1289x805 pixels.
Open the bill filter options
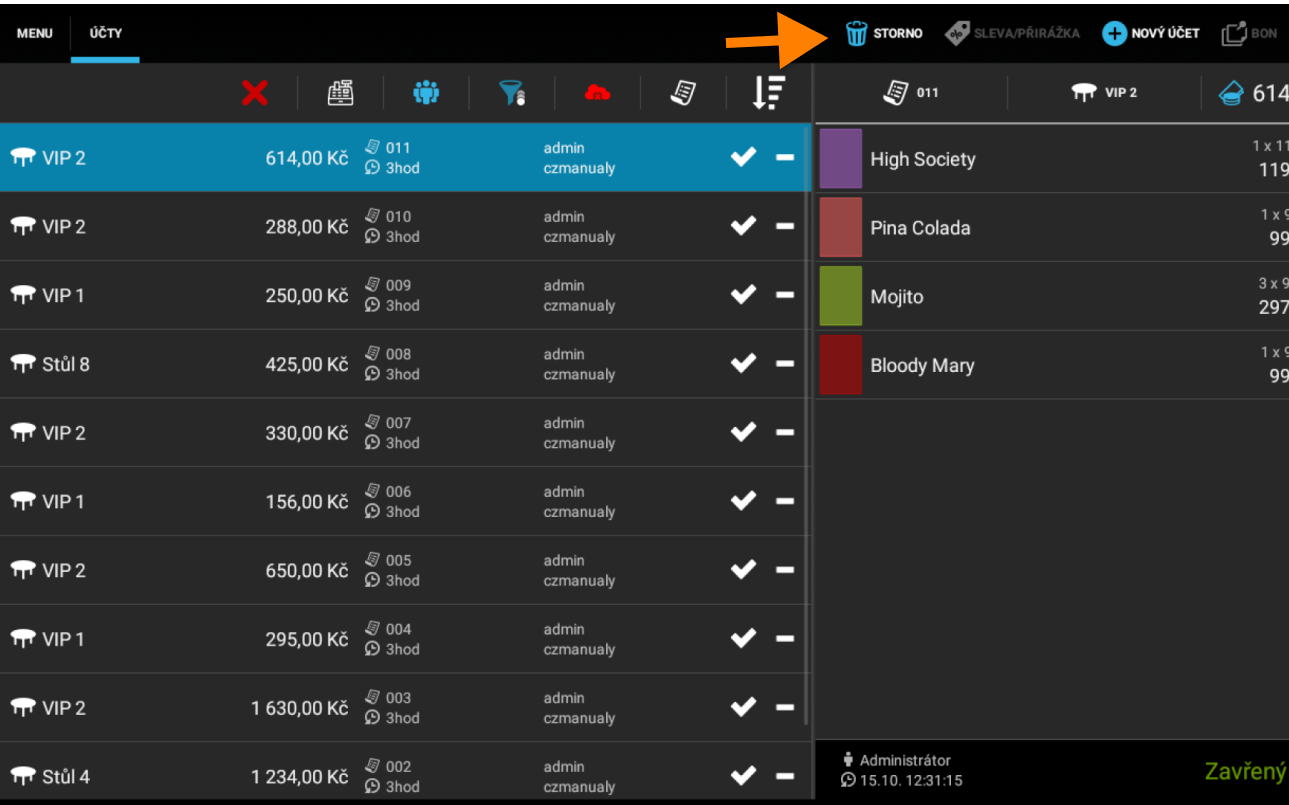pyautogui.click(x=512, y=93)
